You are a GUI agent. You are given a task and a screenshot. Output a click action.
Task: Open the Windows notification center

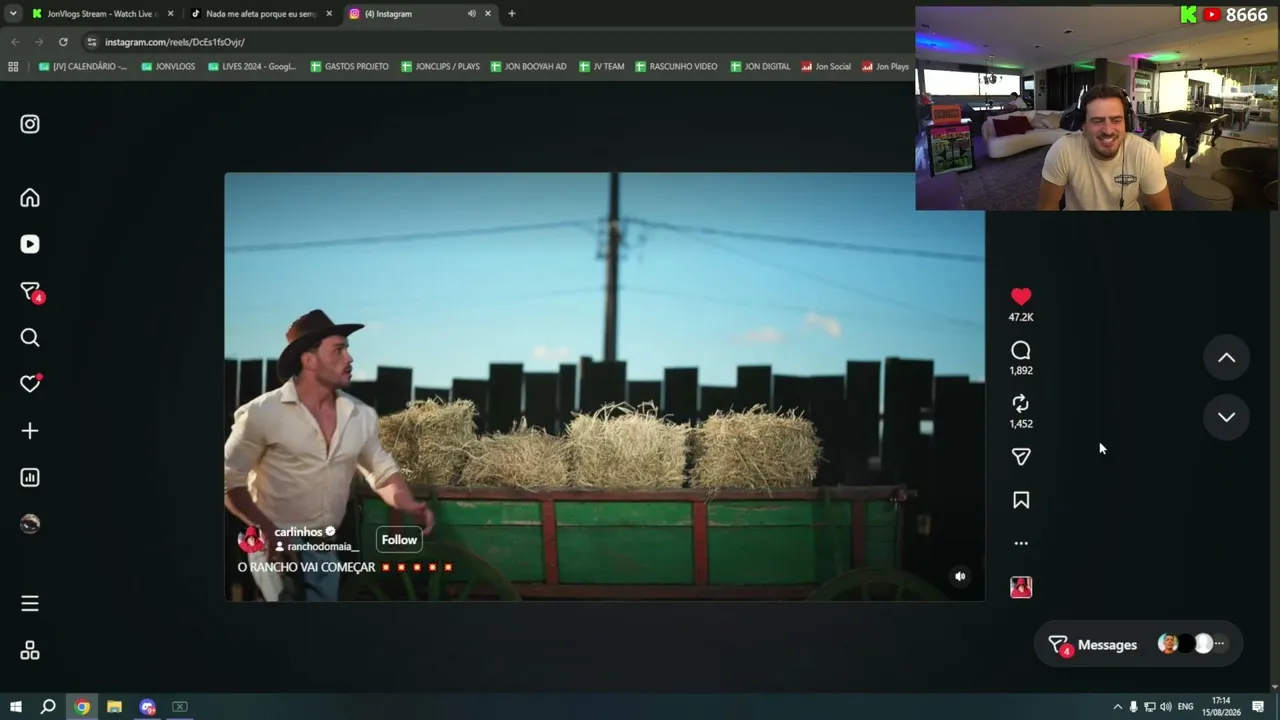[1258, 707]
